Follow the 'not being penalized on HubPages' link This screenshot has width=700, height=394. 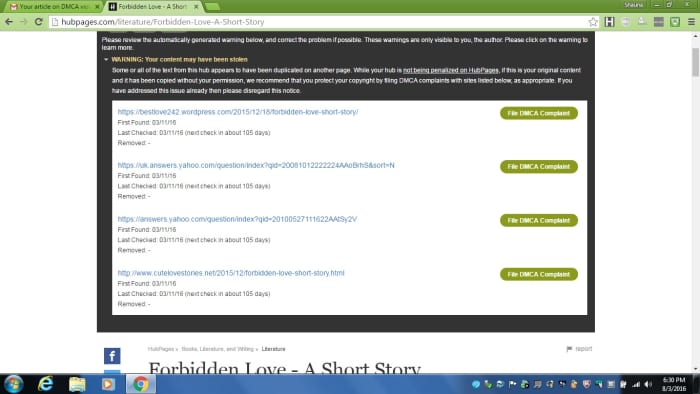pos(451,70)
